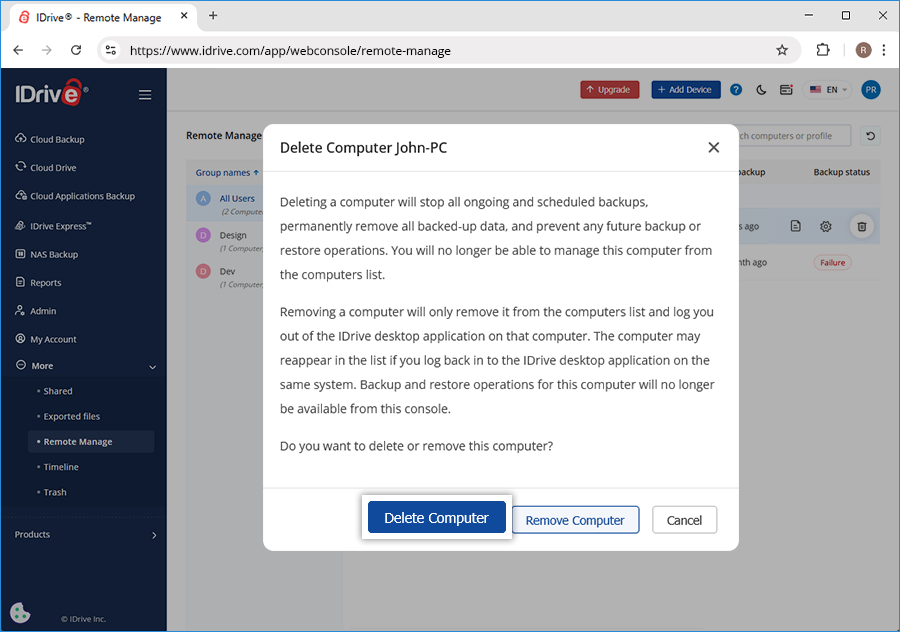Open IDrive Express section

pos(53,226)
